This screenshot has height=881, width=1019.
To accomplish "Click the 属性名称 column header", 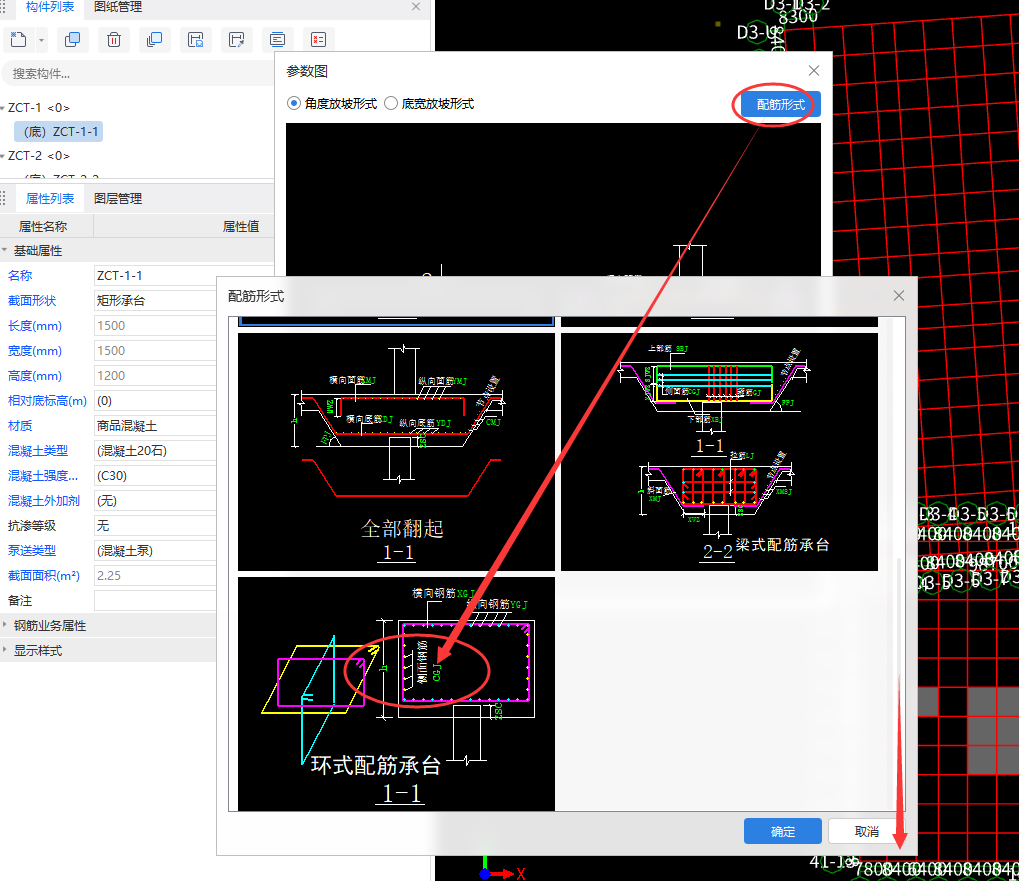I will click(x=43, y=226).
